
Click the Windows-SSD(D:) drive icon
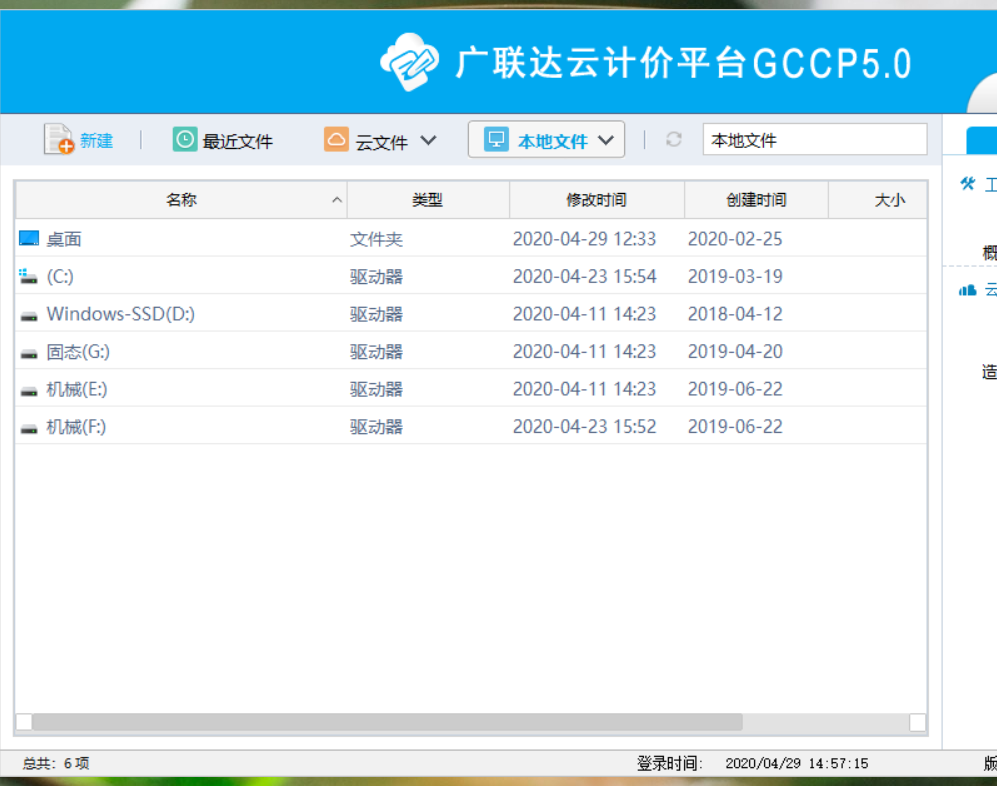tap(29, 316)
